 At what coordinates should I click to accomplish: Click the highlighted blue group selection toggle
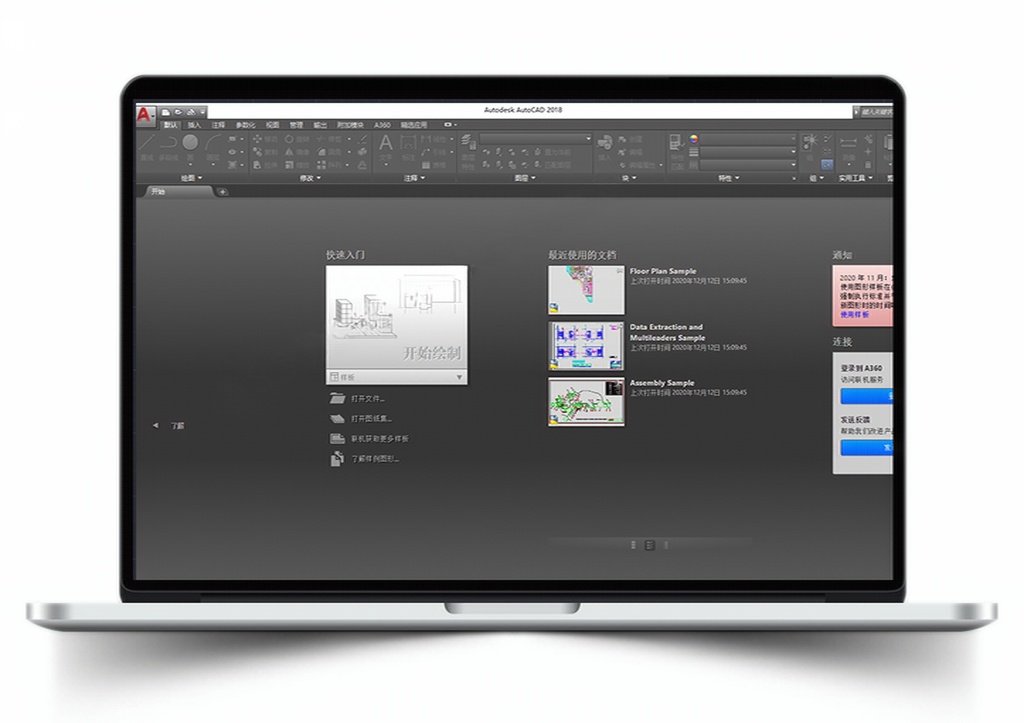827,165
